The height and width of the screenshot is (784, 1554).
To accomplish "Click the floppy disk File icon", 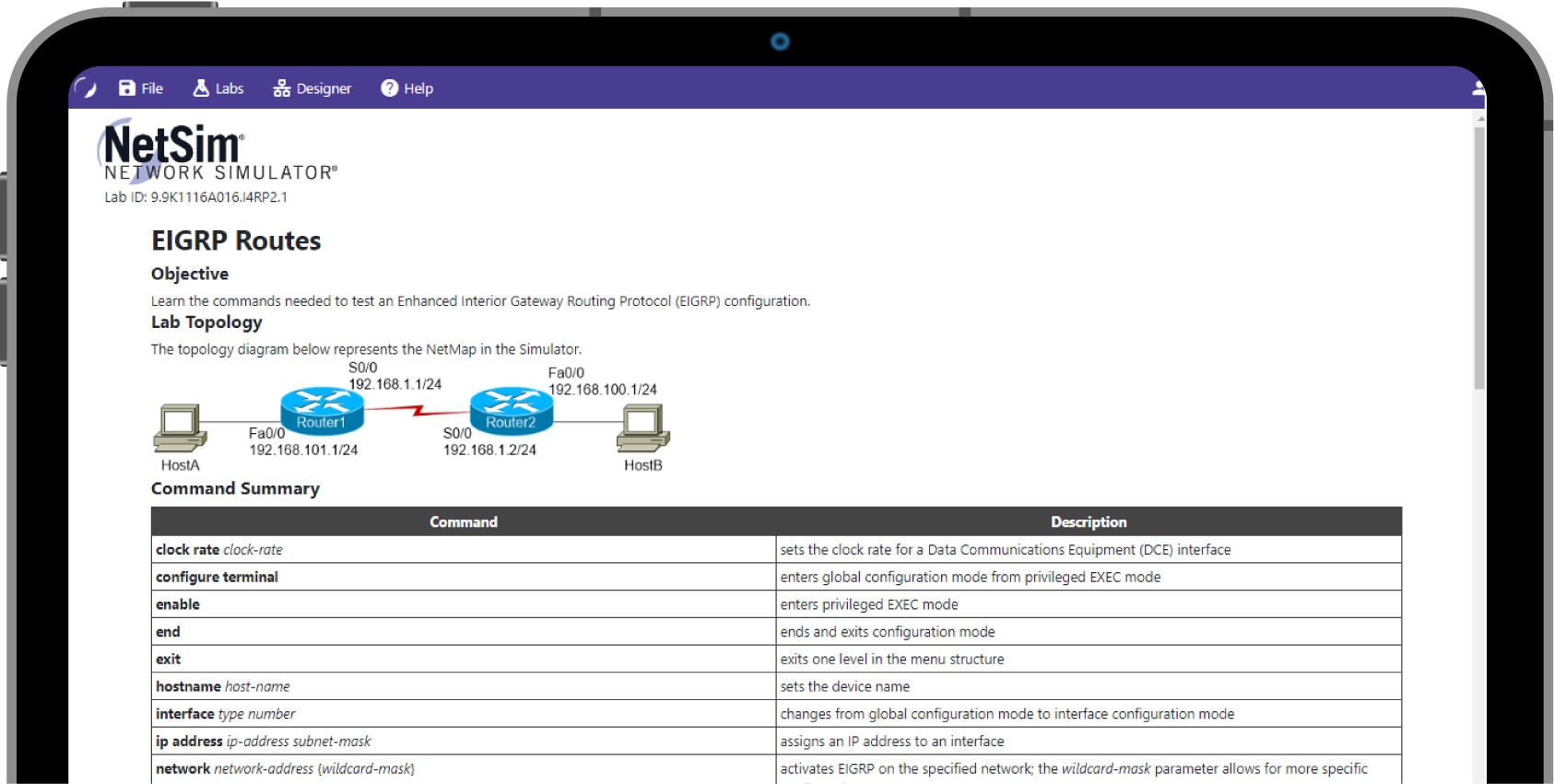I will click(127, 88).
